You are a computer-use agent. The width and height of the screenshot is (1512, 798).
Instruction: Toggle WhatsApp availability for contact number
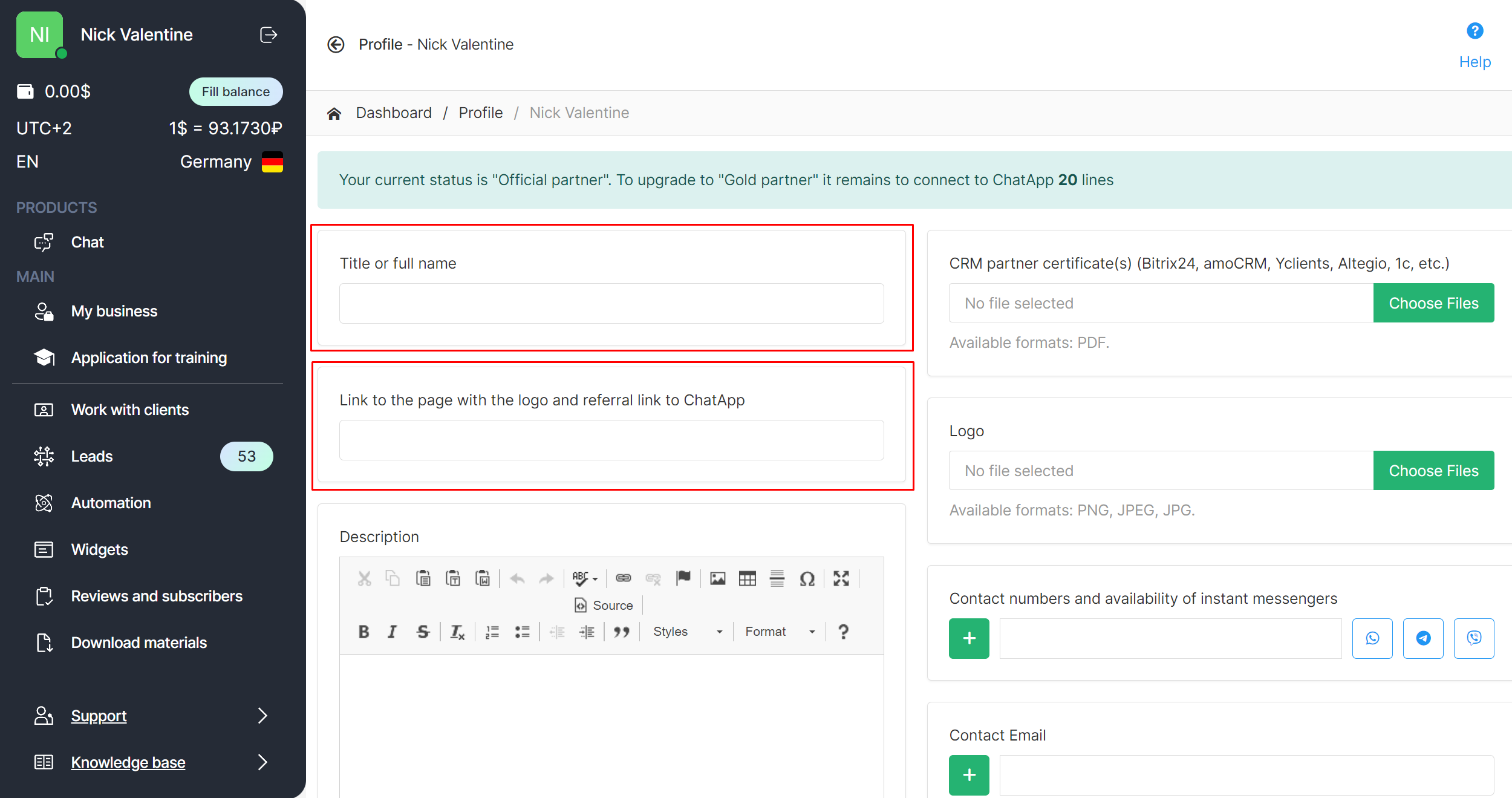pyautogui.click(x=1372, y=638)
